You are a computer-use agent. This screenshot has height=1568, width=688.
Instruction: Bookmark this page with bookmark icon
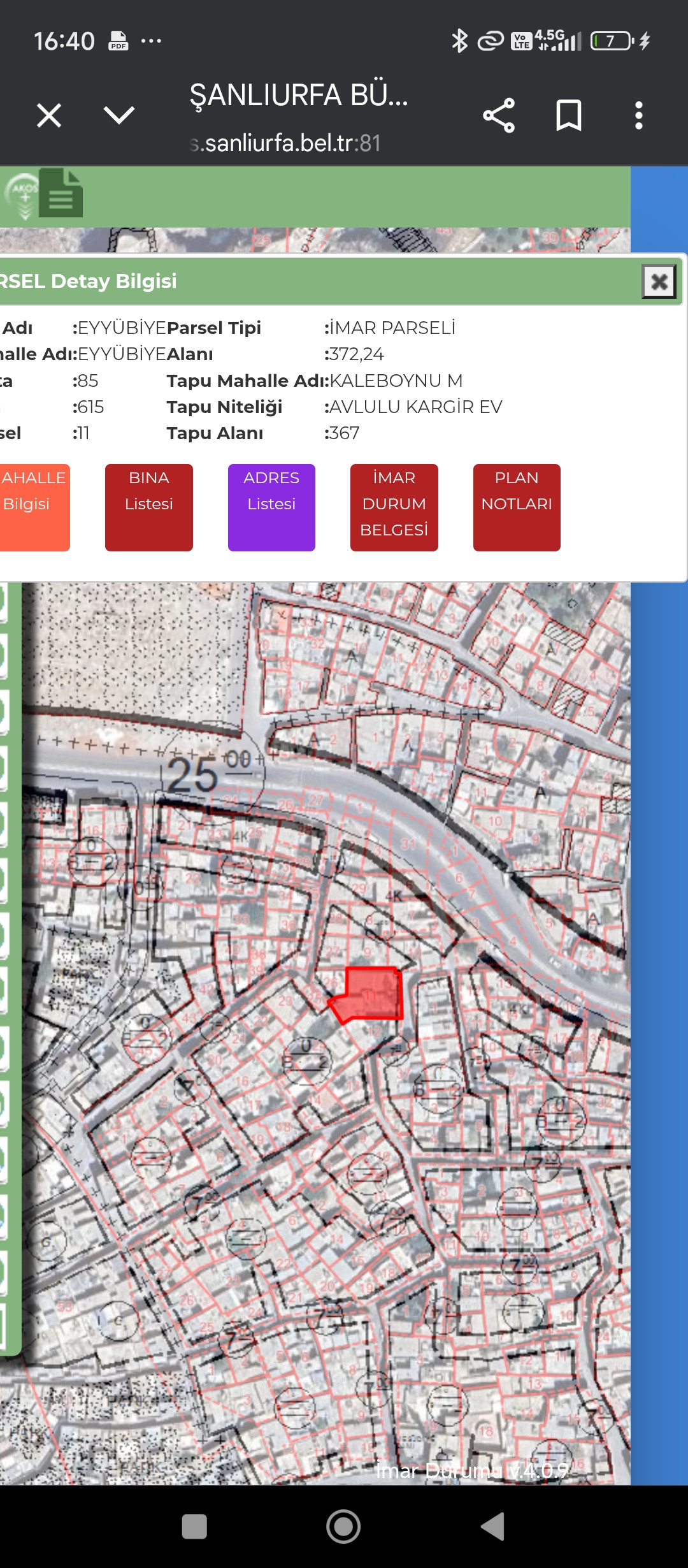pos(569,115)
